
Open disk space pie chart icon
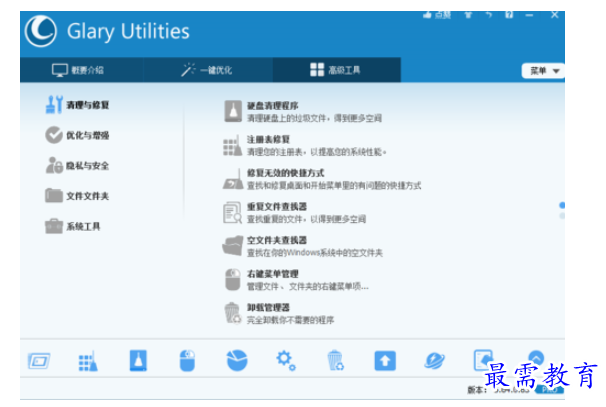[237, 360]
